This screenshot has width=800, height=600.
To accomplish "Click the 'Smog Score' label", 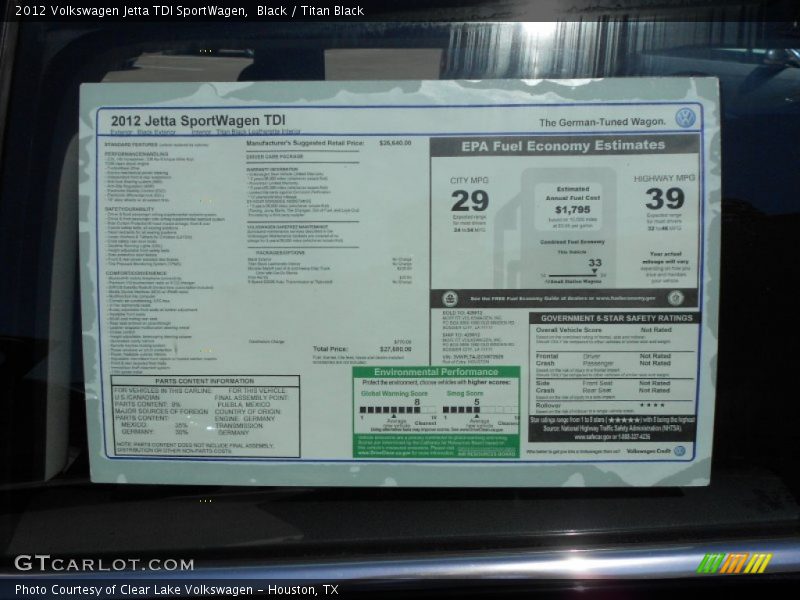I will click(464, 393).
